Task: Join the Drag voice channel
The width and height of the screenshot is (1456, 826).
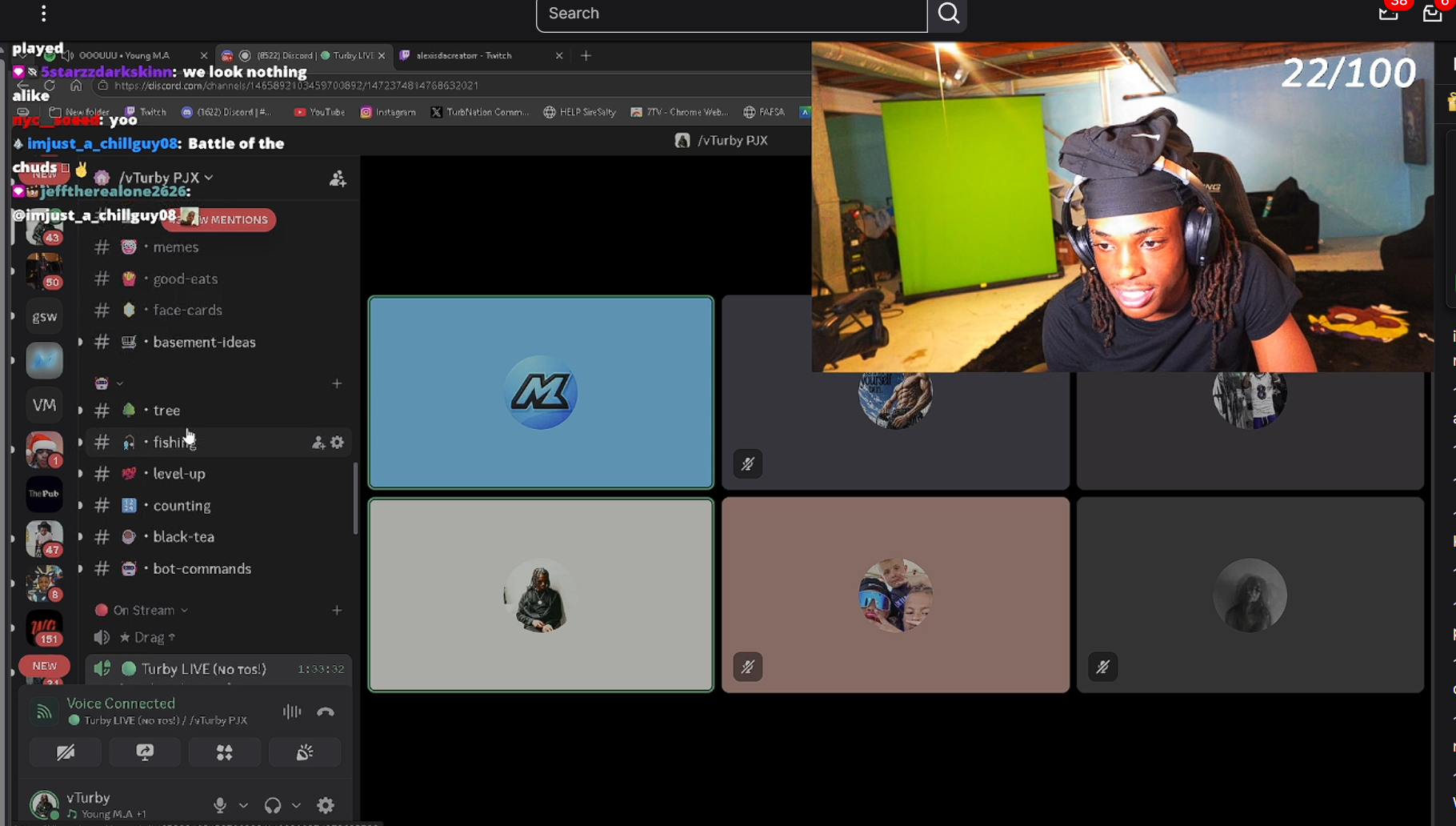Action: click(149, 637)
